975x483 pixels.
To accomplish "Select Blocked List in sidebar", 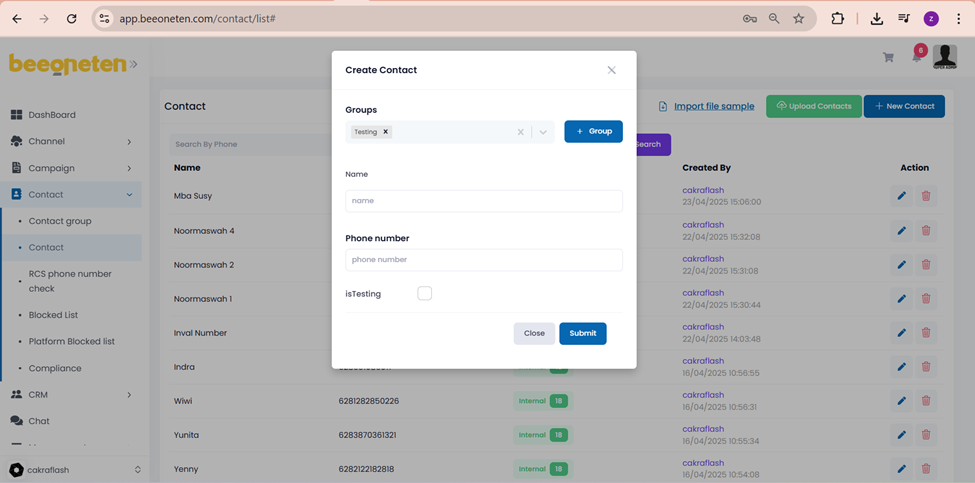I will [x=53, y=315].
